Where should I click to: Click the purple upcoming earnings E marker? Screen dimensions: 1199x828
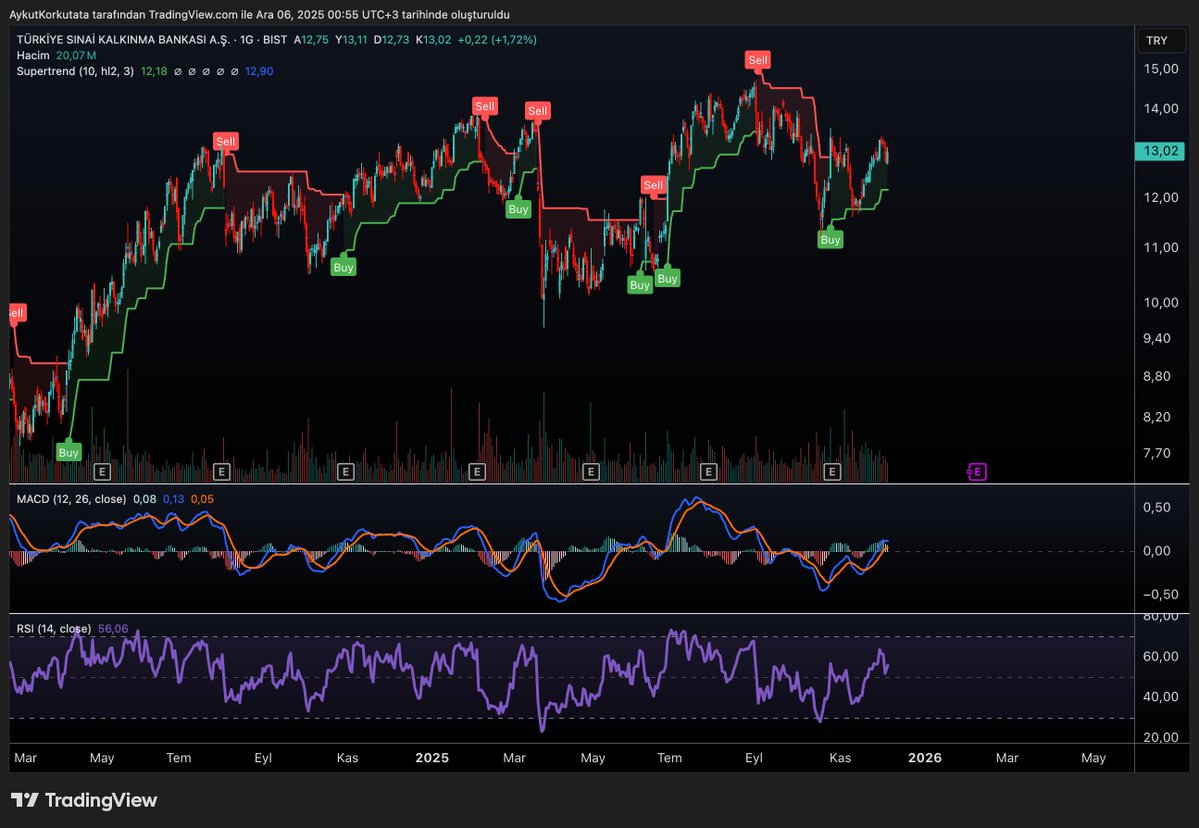coord(976,472)
